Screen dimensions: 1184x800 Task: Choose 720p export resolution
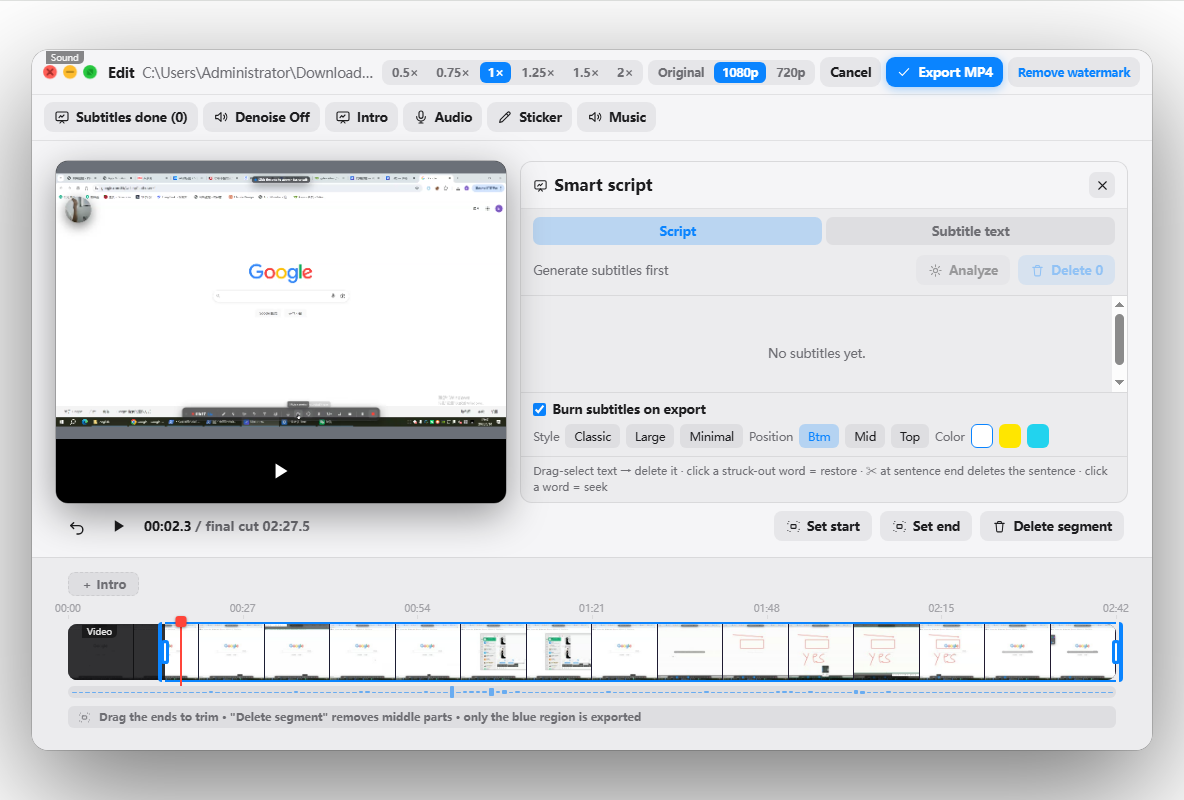[x=791, y=73]
